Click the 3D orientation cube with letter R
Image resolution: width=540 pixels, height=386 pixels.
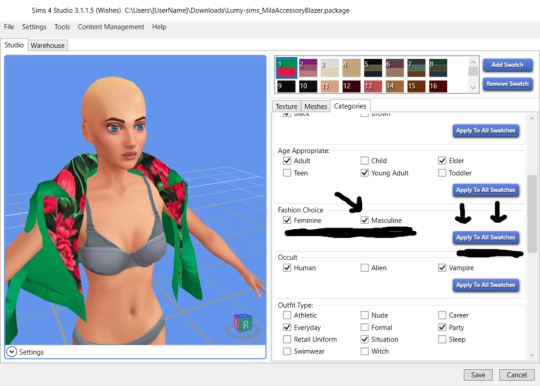[x=243, y=324]
